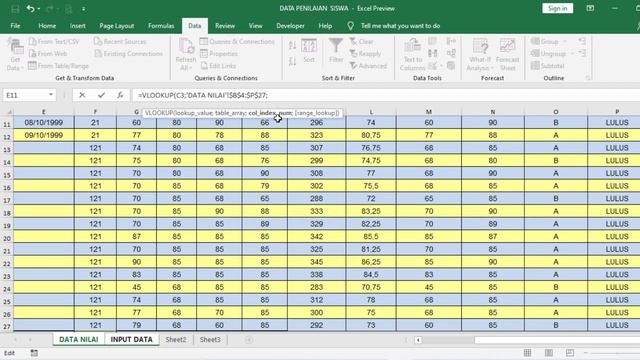Click the Subtotal button

click(548, 66)
